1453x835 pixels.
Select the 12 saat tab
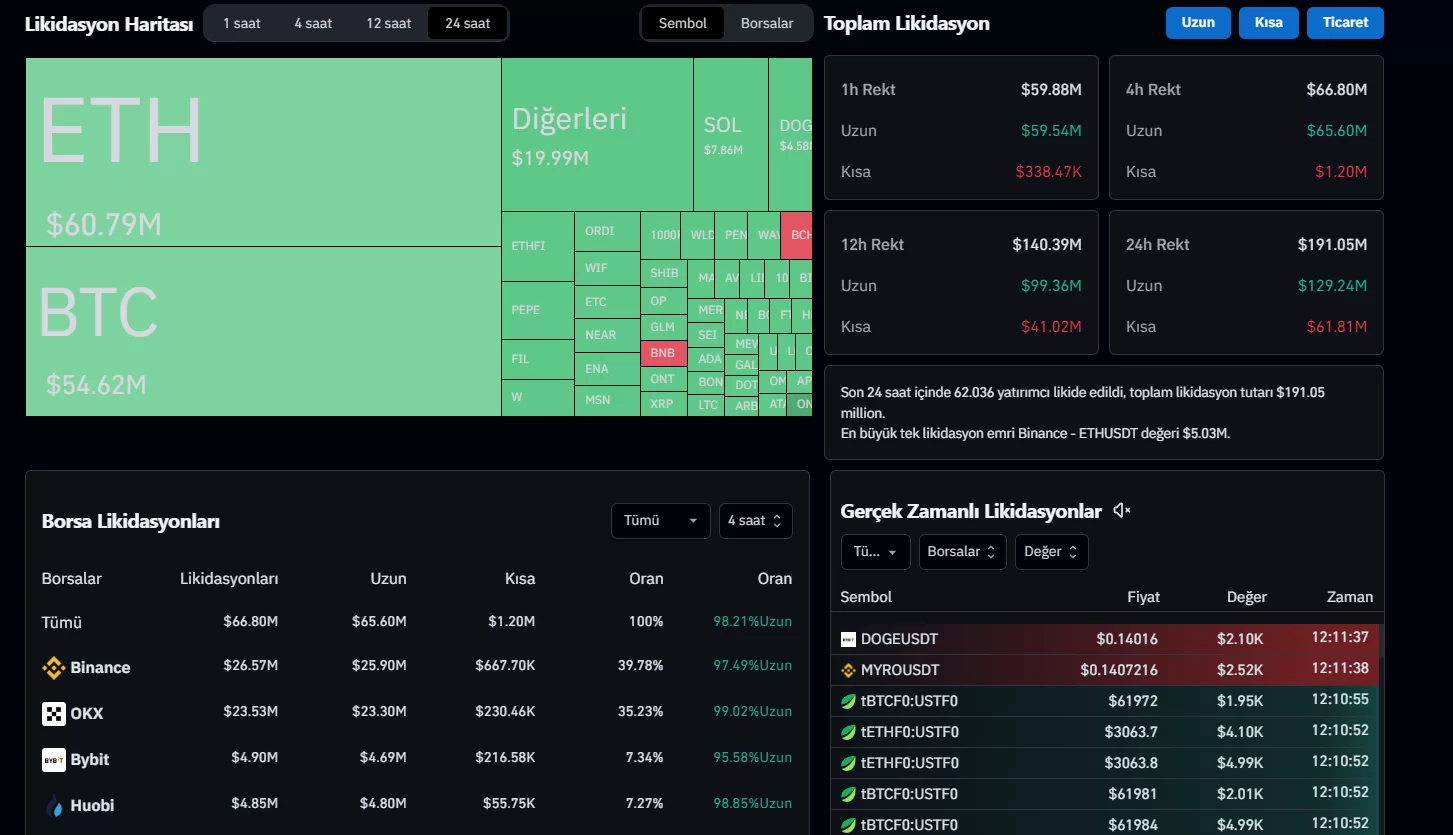[x=389, y=23]
